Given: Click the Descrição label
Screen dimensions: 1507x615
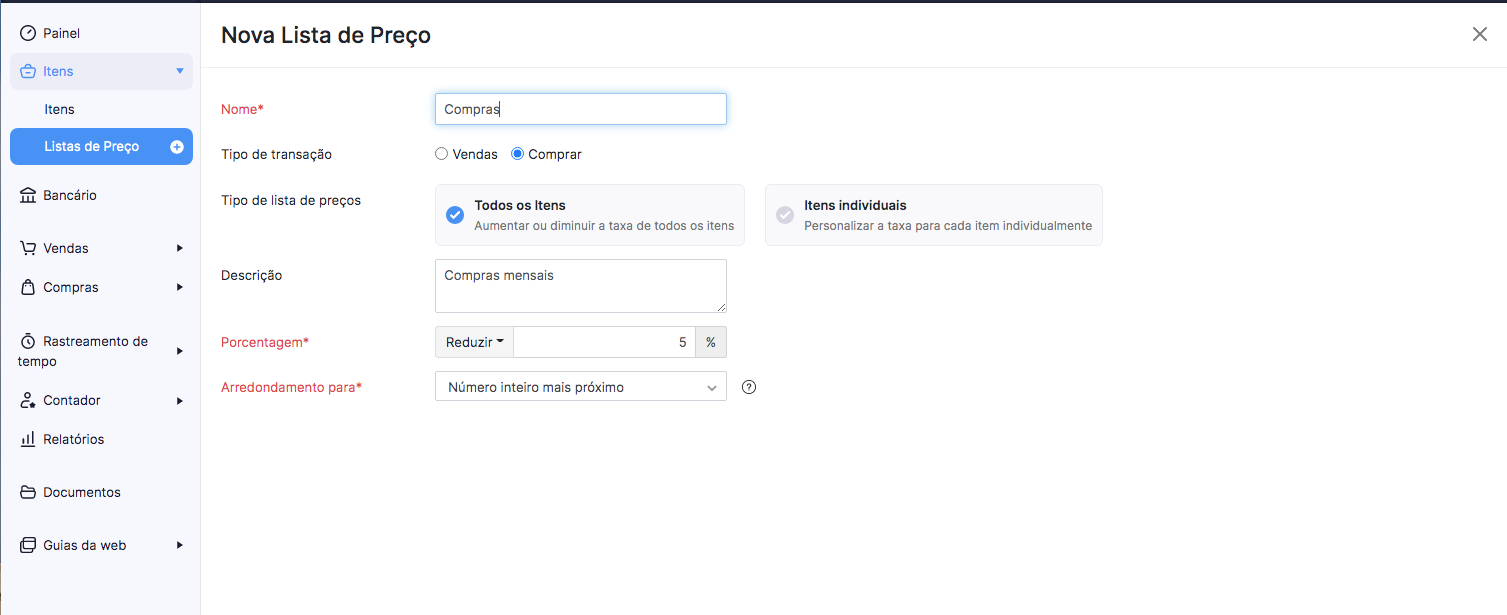Looking at the screenshot, I should (x=252, y=275).
